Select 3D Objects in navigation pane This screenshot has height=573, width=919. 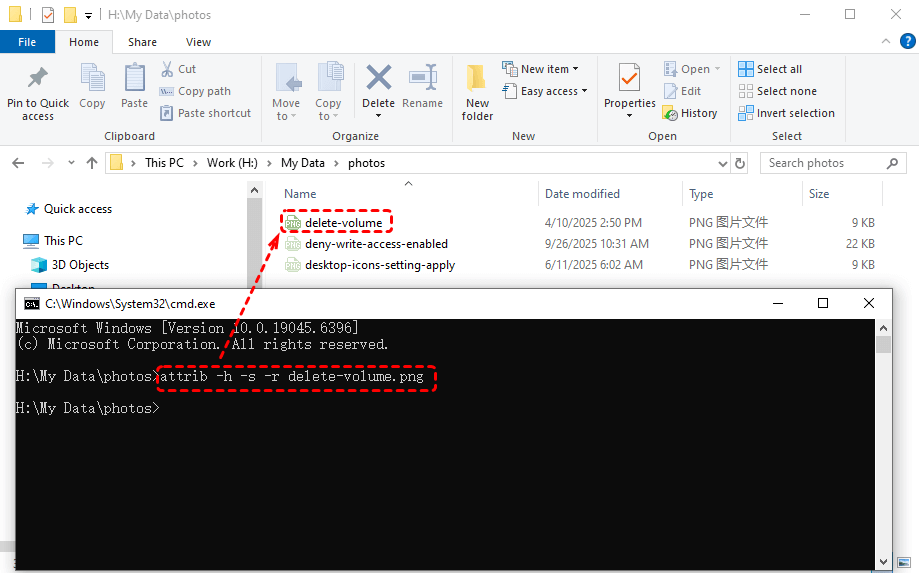point(80,265)
